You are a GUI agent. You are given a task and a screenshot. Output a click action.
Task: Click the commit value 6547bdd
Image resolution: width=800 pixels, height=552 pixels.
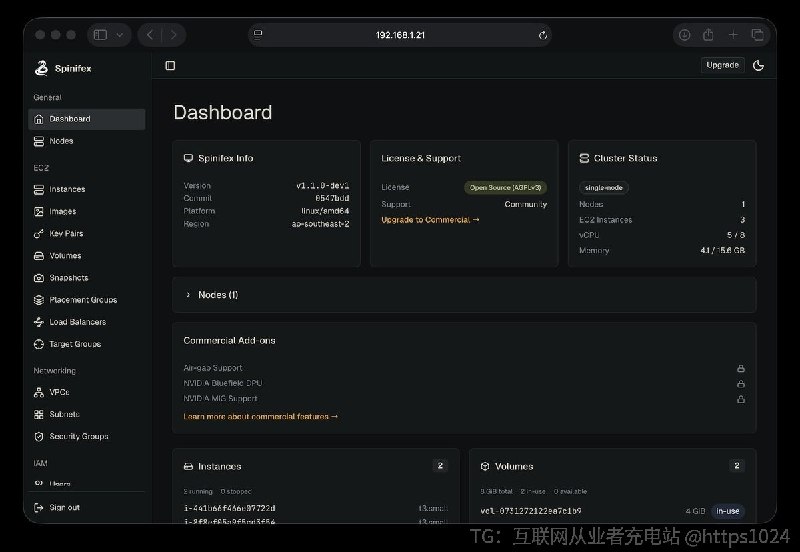click(x=332, y=198)
